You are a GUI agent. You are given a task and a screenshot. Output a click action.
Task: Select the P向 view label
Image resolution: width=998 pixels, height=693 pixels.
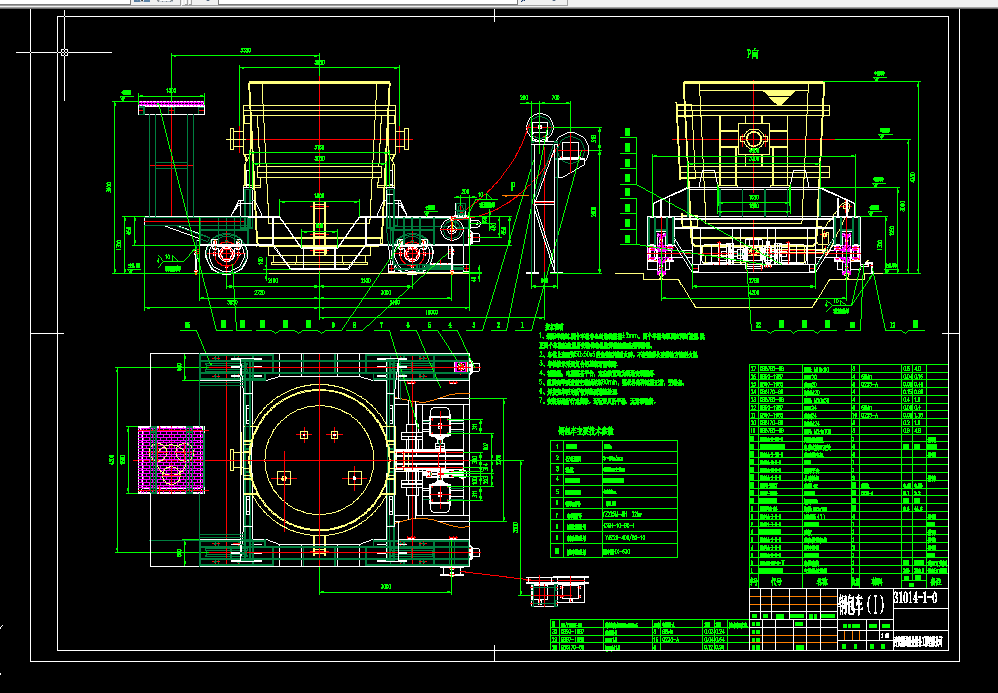point(752,55)
